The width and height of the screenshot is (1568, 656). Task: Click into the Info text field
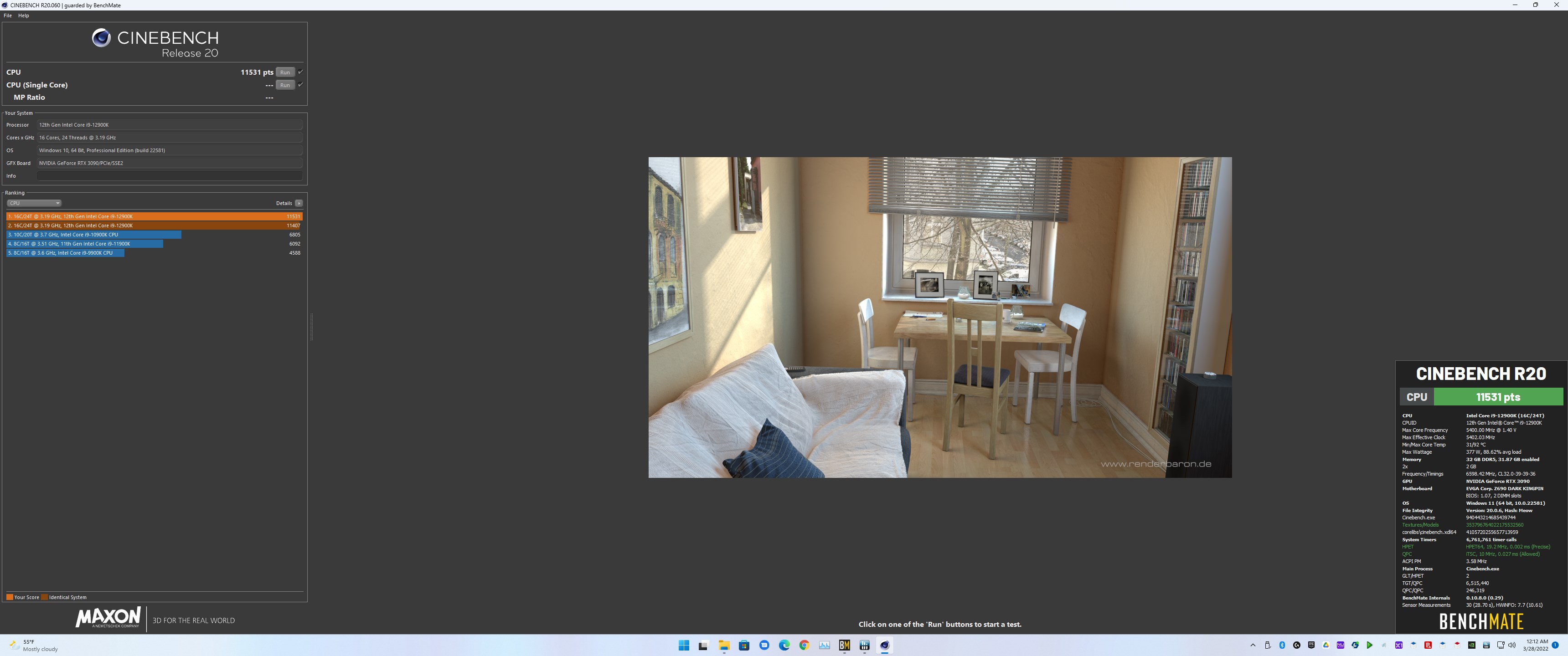point(170,176)
